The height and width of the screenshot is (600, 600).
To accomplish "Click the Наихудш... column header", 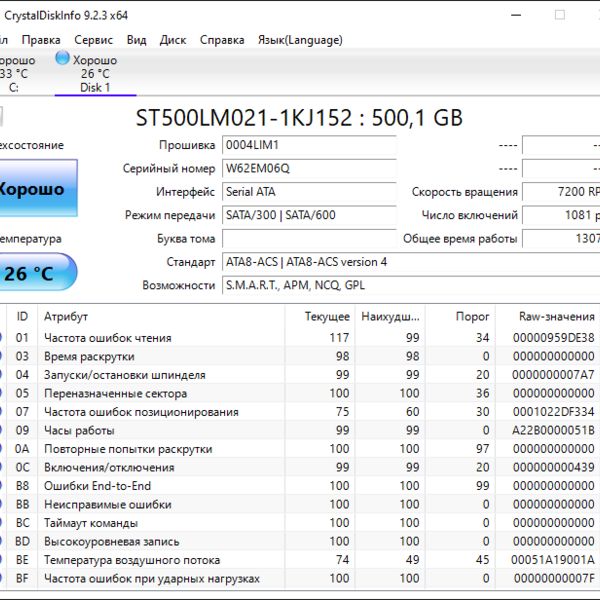I will coord(390,316).
